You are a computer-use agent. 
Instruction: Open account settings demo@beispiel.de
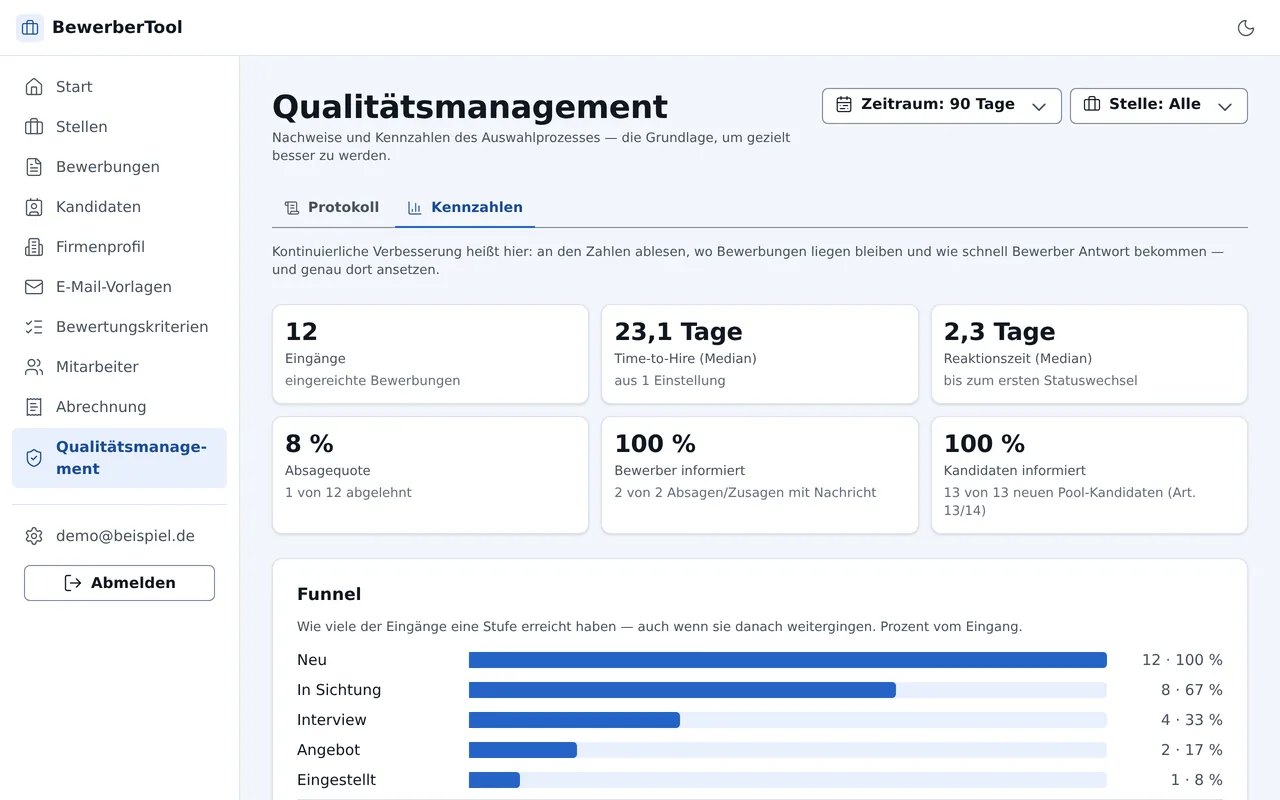pos(119,536)
